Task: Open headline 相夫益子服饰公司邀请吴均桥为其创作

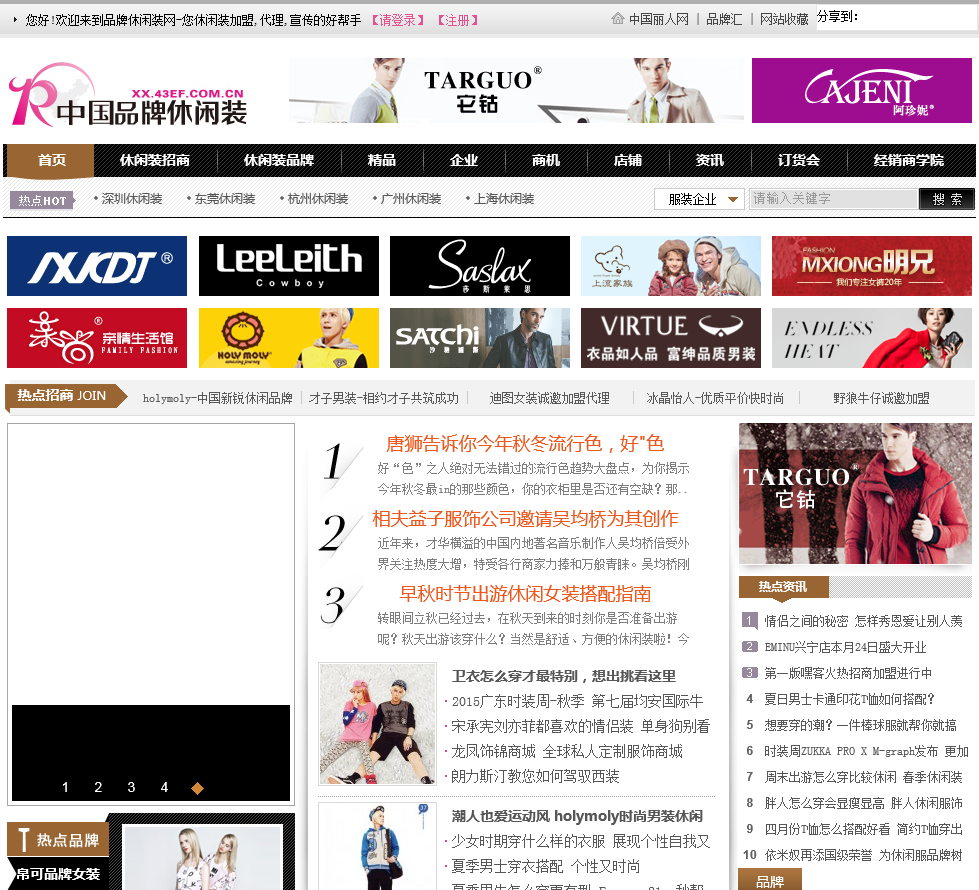Action: point(526,518)
